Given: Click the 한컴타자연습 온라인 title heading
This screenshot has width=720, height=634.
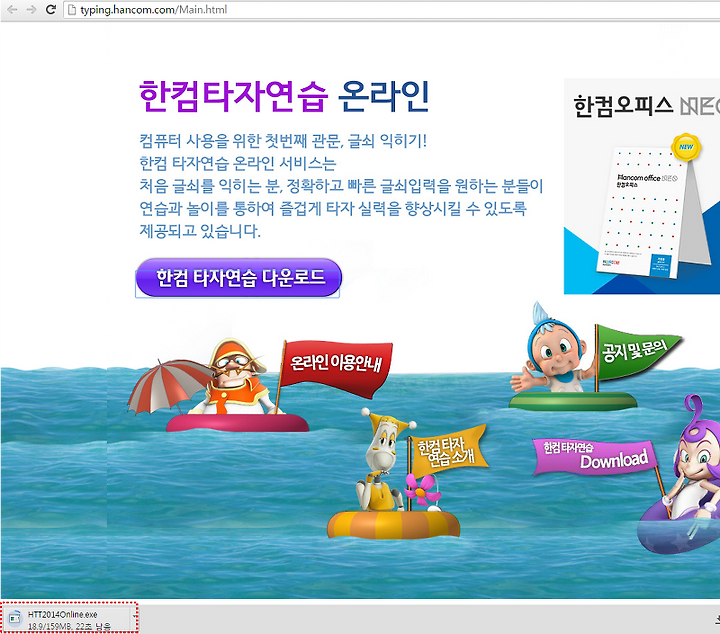Looking at the screenshot, I should tap(284, 96).
